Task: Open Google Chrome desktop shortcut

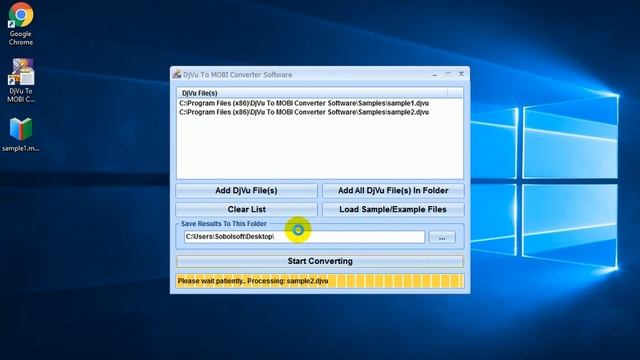Action: pyautogui.click(x=21, y=24)
